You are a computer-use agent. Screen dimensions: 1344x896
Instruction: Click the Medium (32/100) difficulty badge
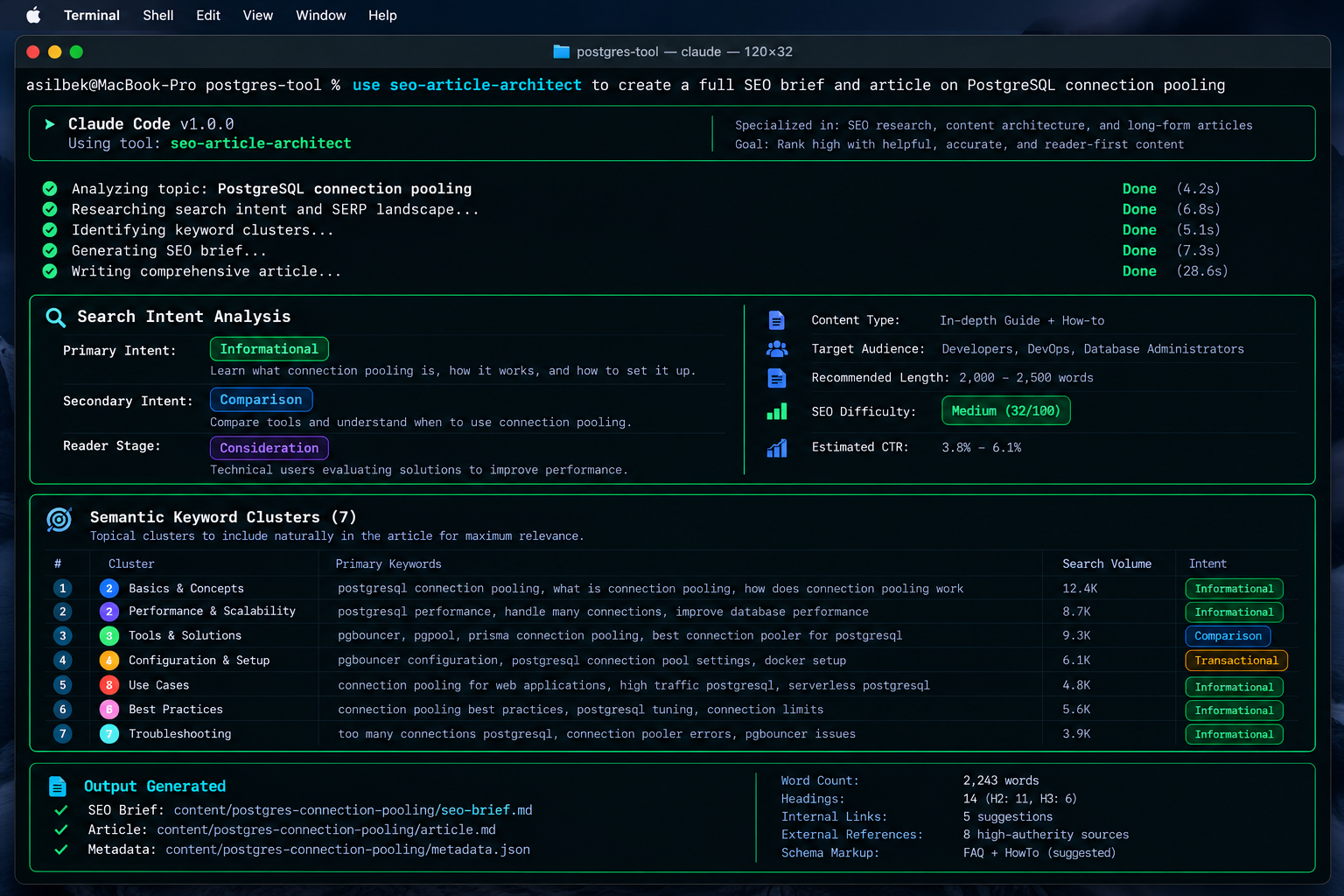(x=1005, y=411)
